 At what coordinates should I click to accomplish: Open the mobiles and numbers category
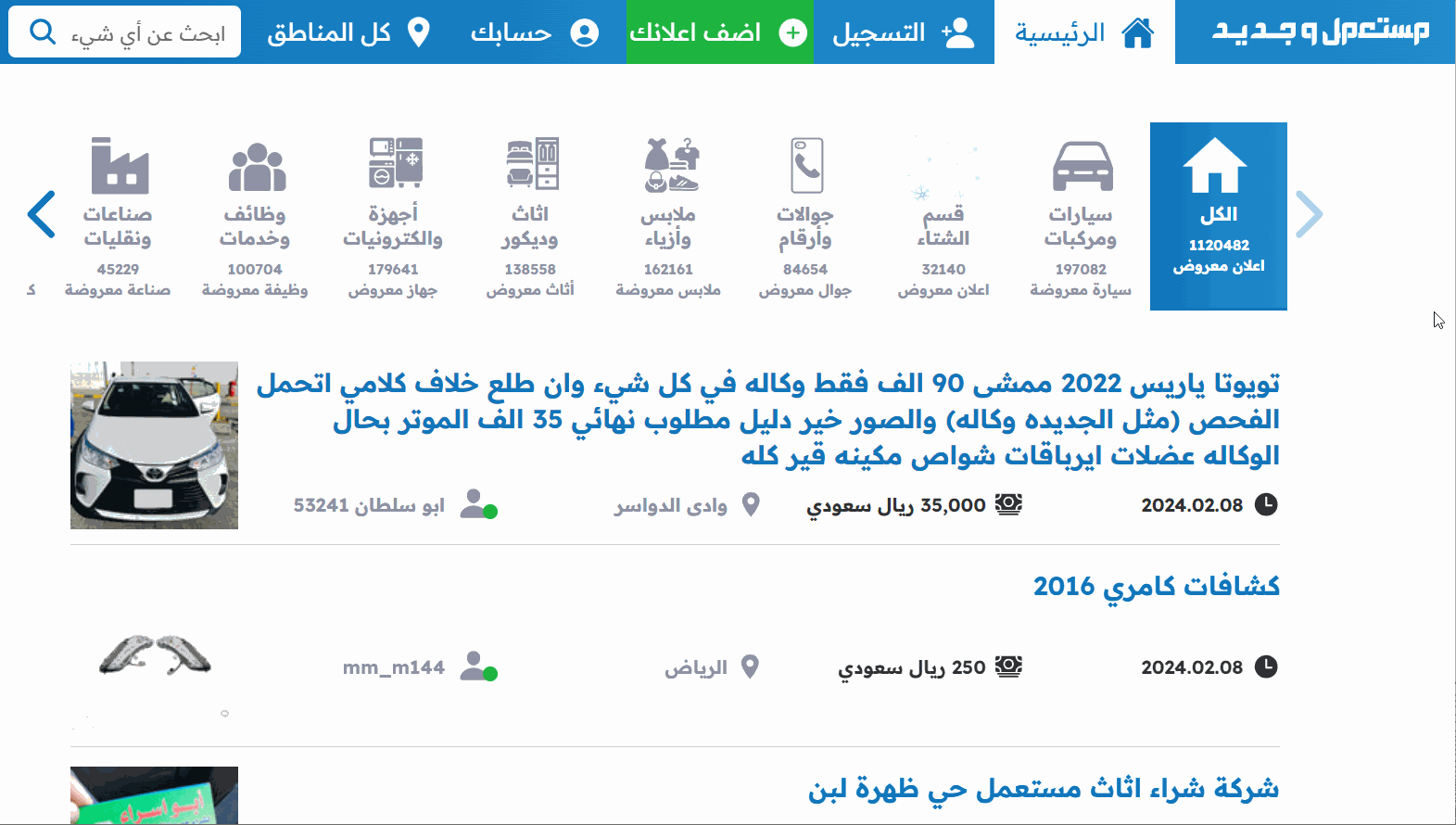805,226
